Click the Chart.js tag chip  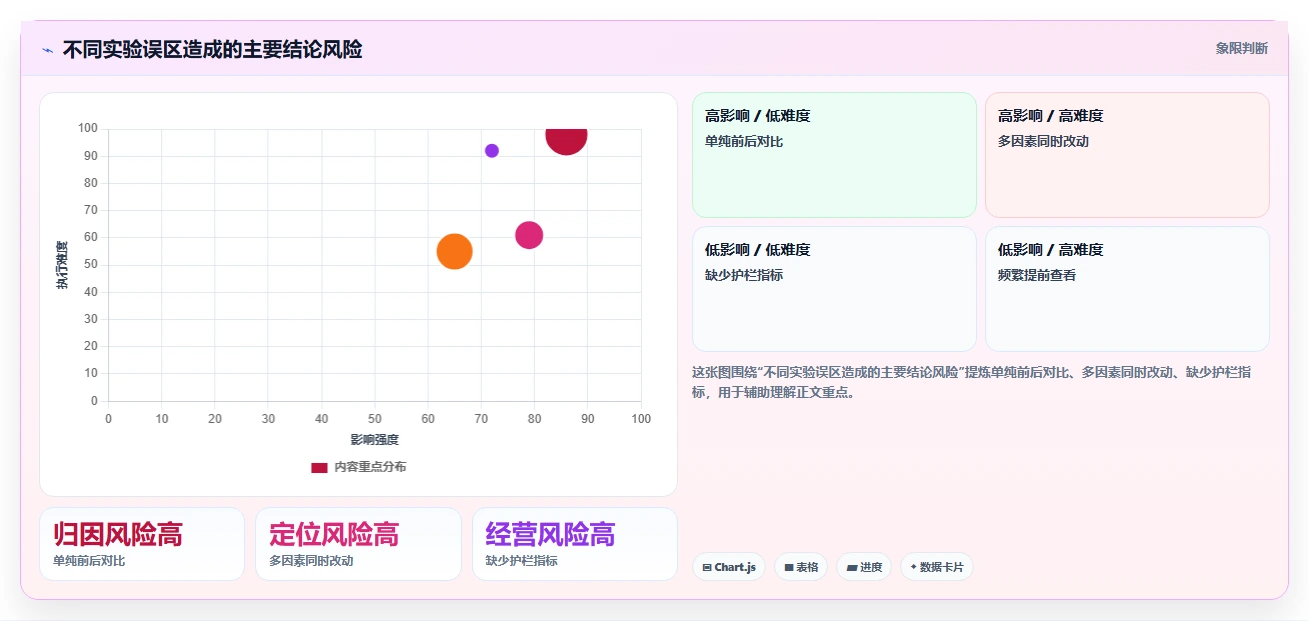(x=729, y=567)
